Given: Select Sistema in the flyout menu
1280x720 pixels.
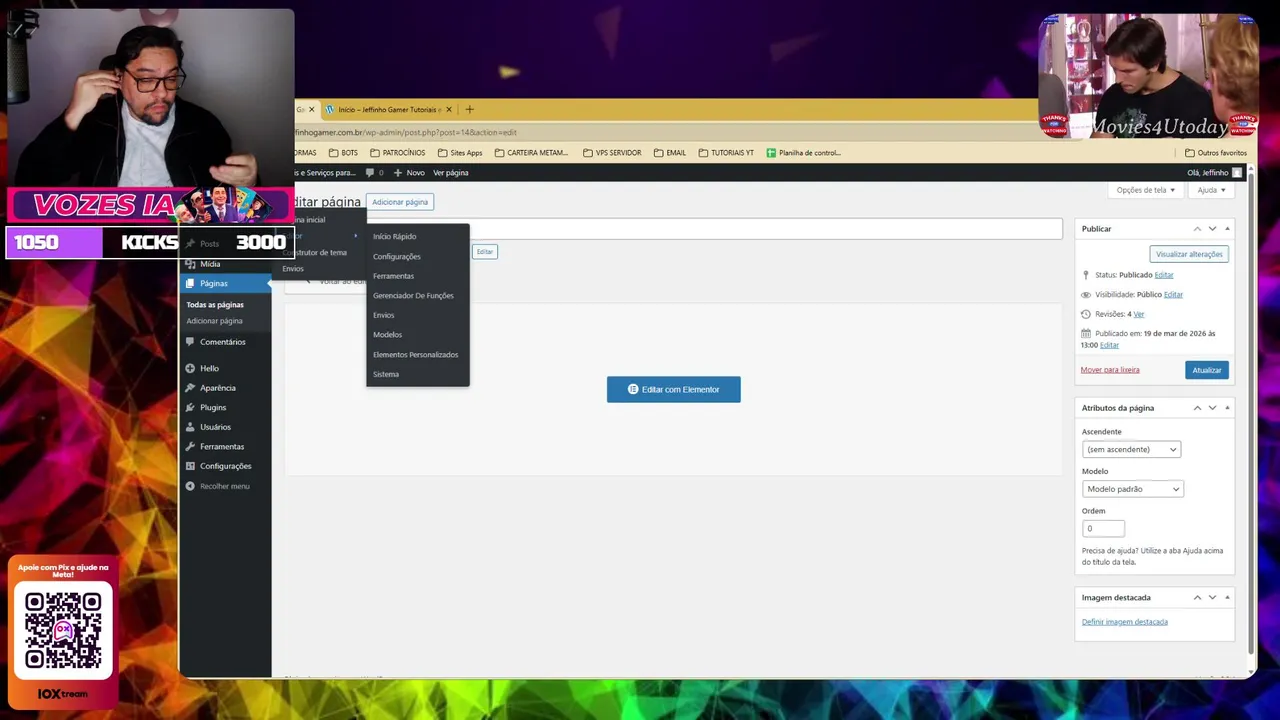Looking at the screenshot, I should [x=385, y=374].
